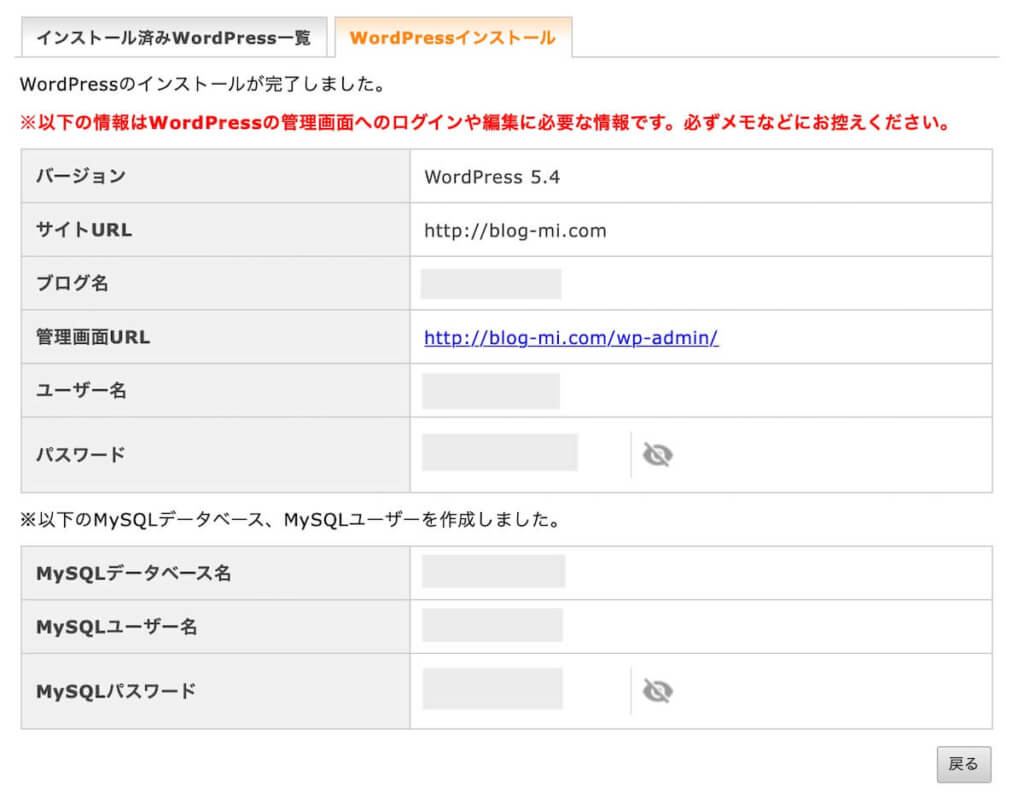
Task: Click the install completed message text
Action: [204, 84]
